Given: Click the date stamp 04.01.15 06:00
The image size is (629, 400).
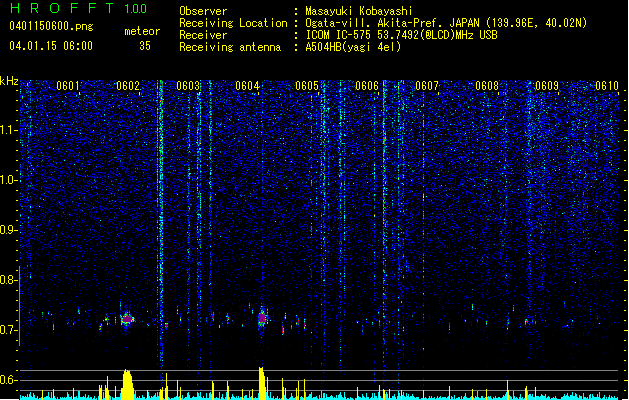Looking at the screenshot, I should coord(51,46).
